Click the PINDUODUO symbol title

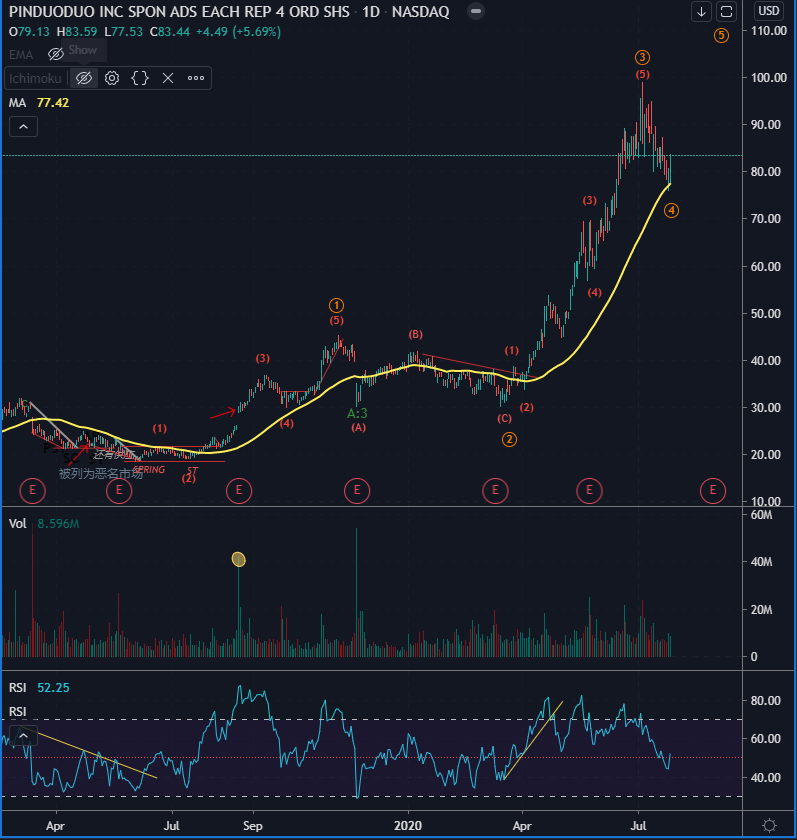click(179, 12)
